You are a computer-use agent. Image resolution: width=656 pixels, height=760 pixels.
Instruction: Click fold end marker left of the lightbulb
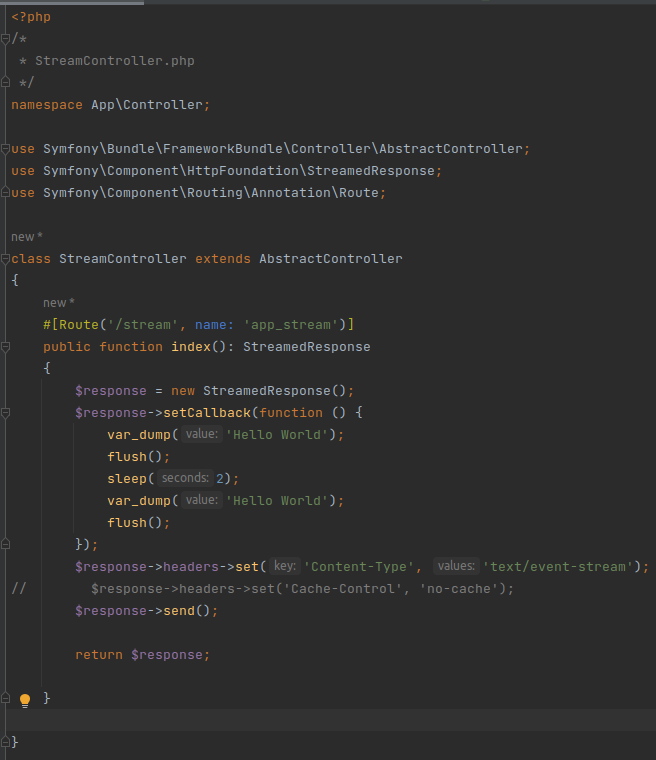tap(5, 698)
